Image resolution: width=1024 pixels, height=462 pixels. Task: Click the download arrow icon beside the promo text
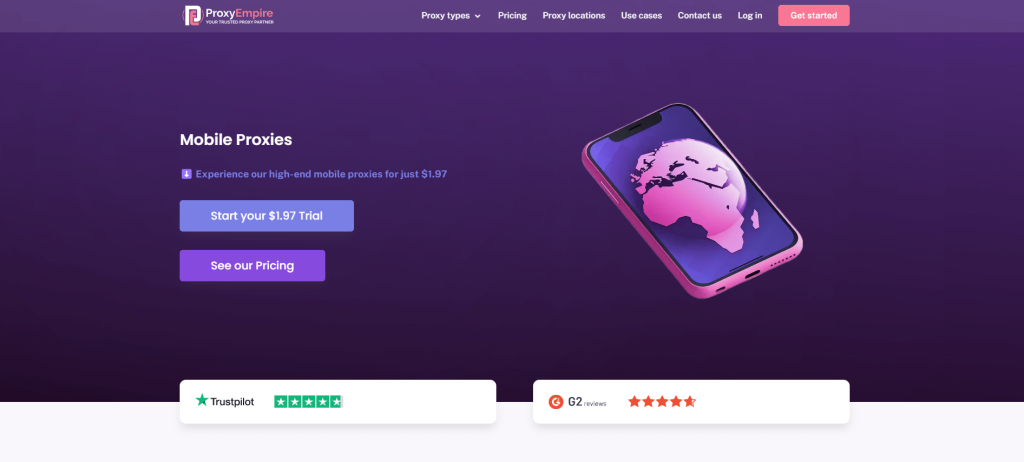tap(186, 174)
